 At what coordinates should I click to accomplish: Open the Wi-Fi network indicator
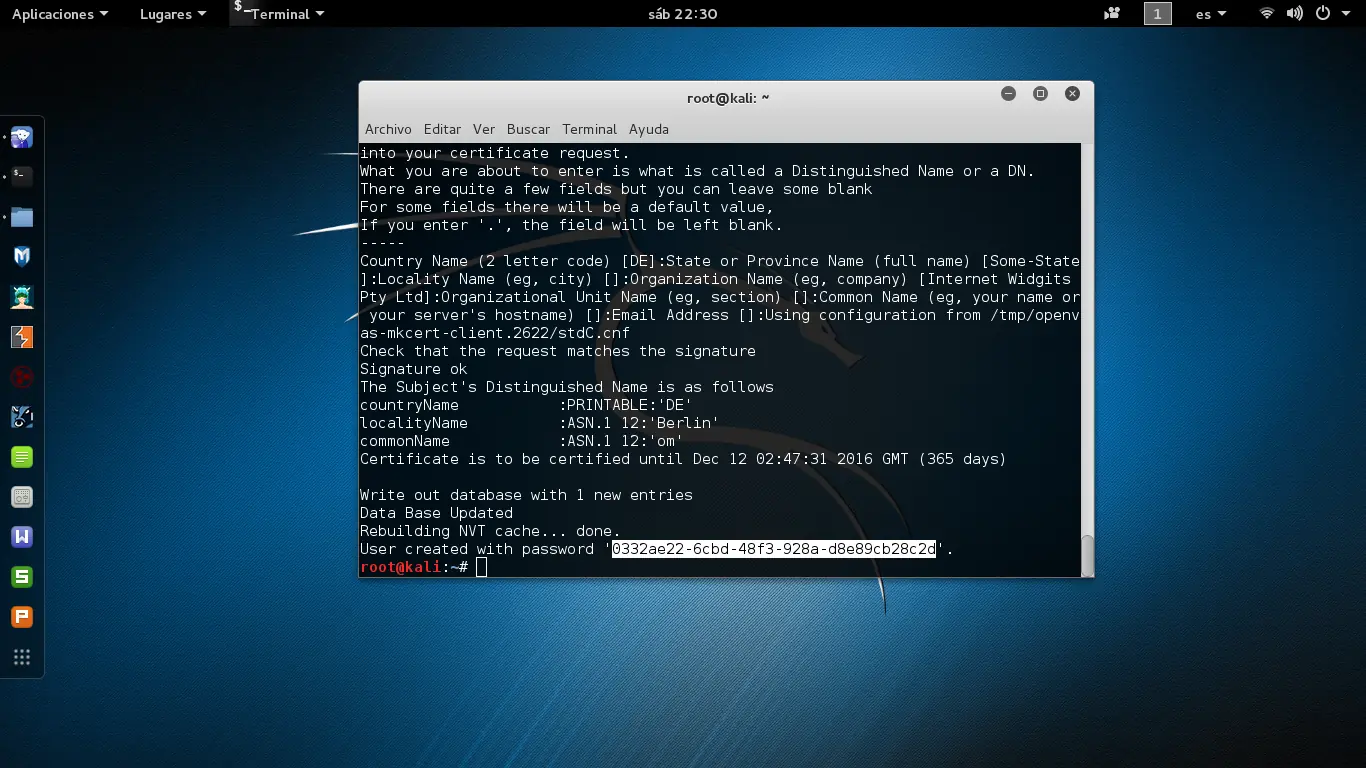tap(1267, 14)
